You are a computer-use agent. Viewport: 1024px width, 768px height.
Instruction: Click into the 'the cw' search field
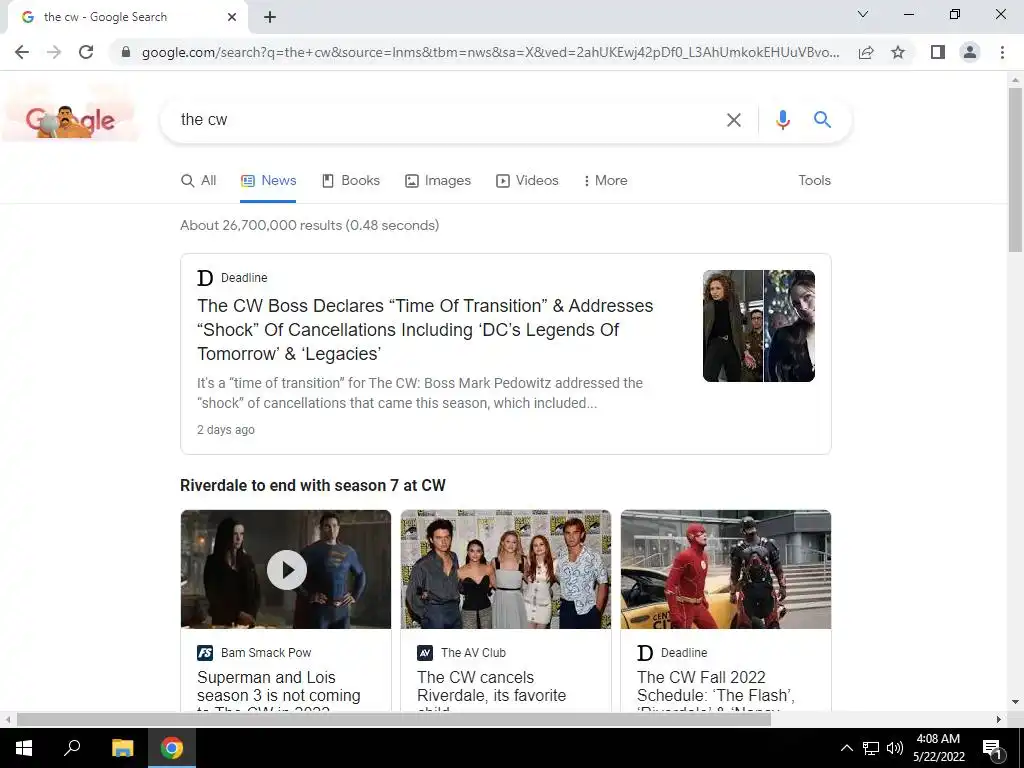pyautogui.click(x=444, y=120)
